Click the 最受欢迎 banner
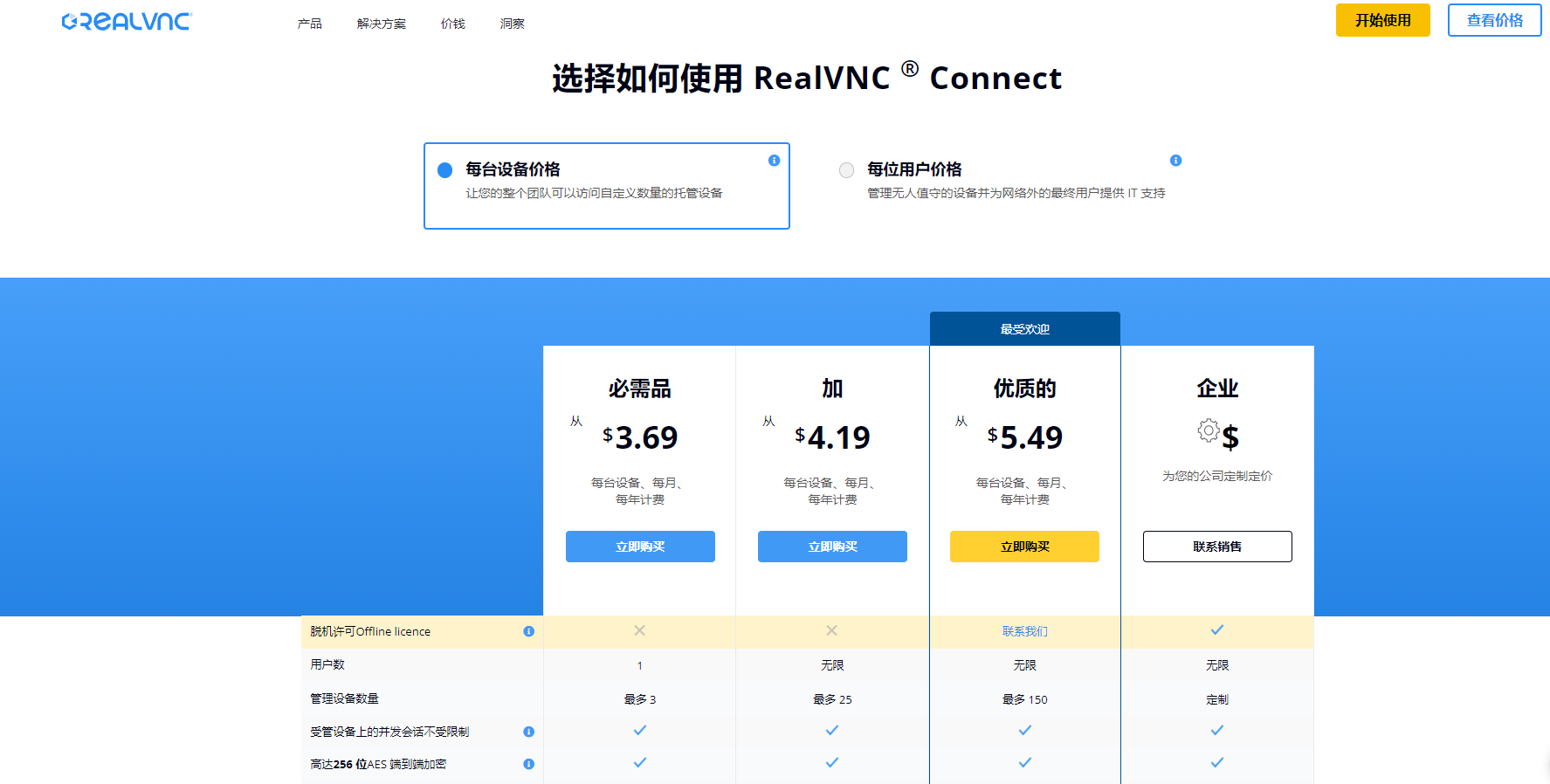The height and width of the screenshot is (784, 1550). (1025, 329)
